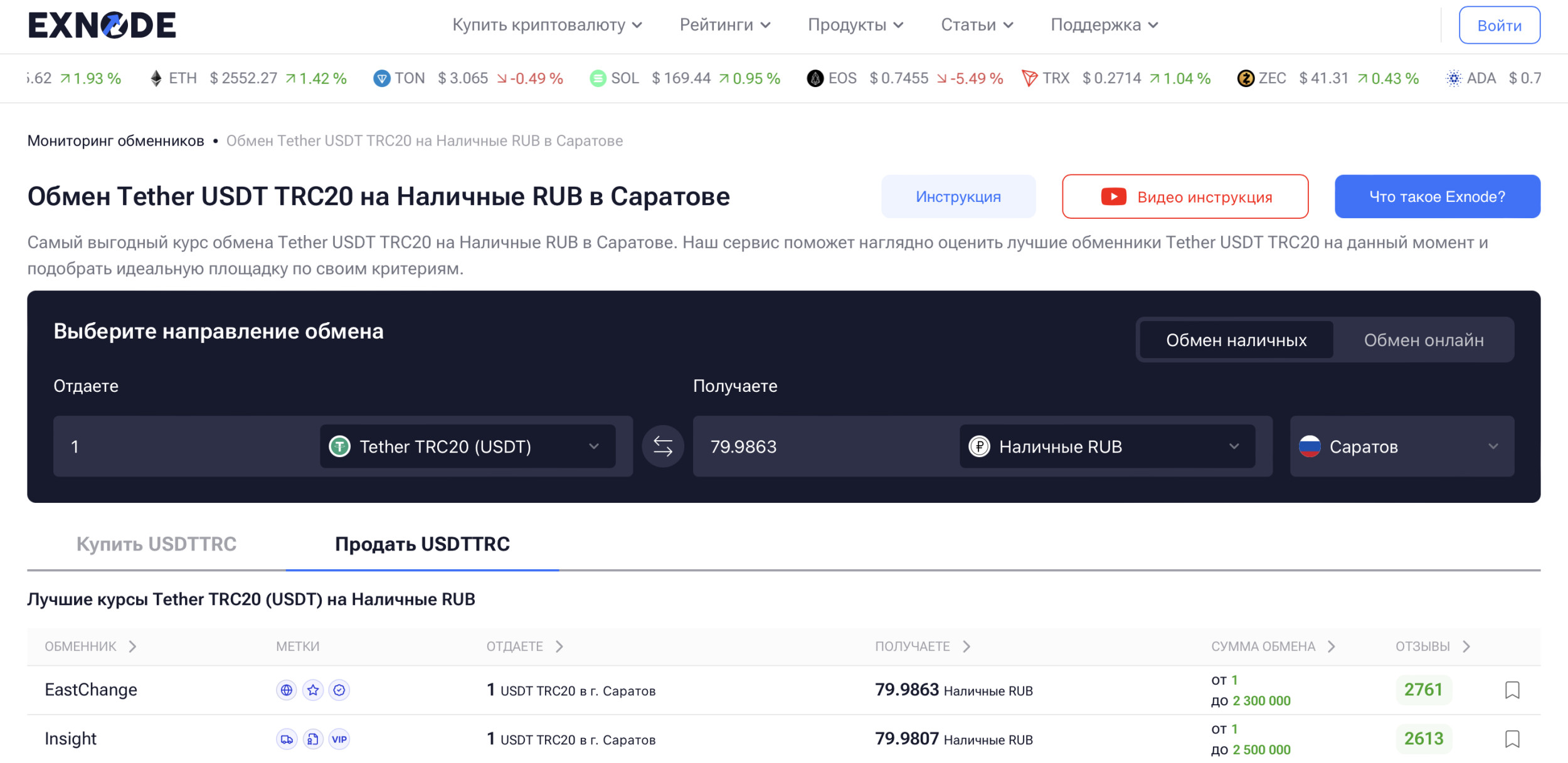Sort the table by ПОЛУЧАЕТЕ column

click(922, 646)
